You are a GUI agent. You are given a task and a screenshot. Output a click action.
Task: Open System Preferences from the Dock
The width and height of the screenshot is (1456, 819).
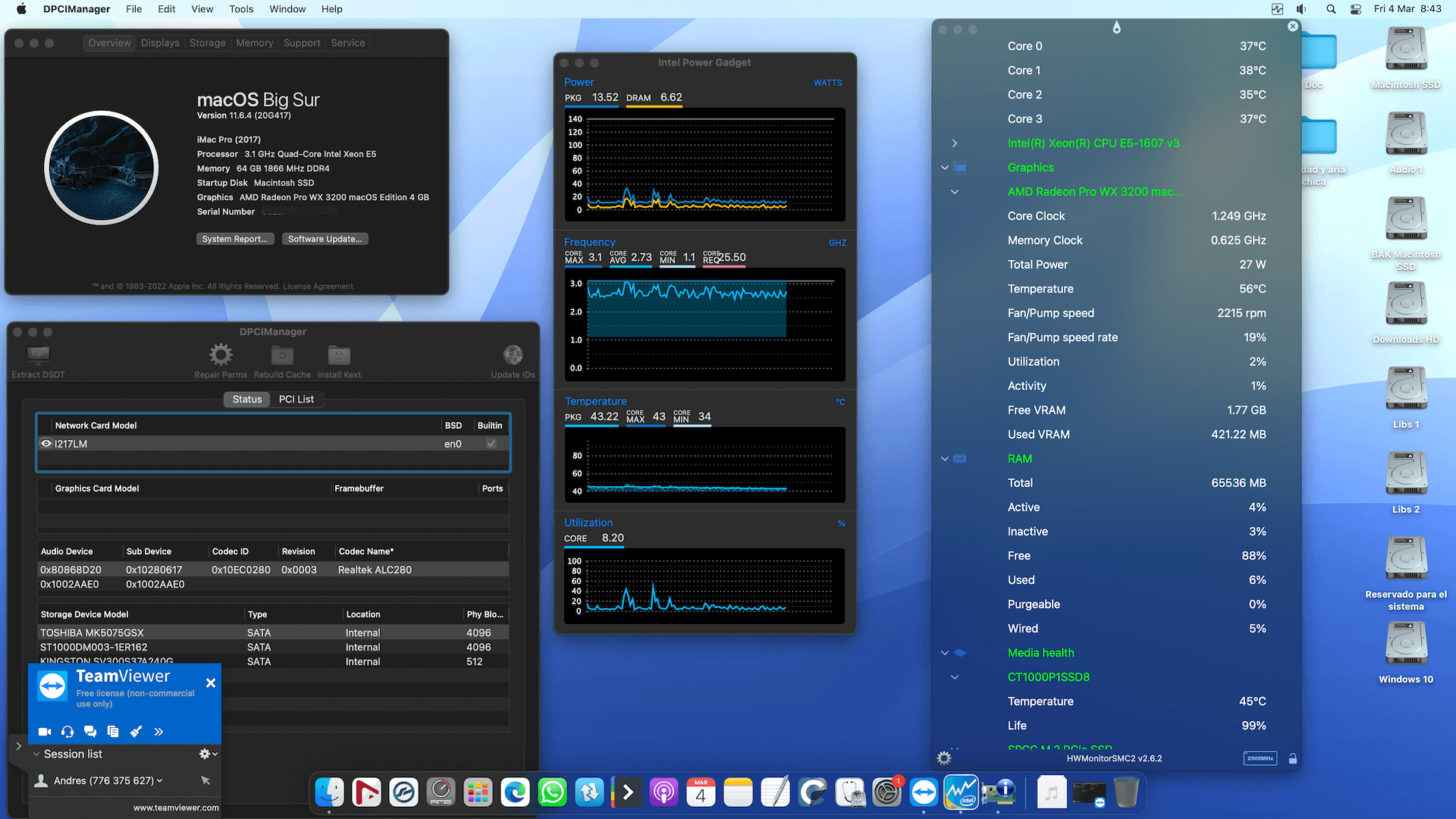pyautogui.click(x=887, y=793)
